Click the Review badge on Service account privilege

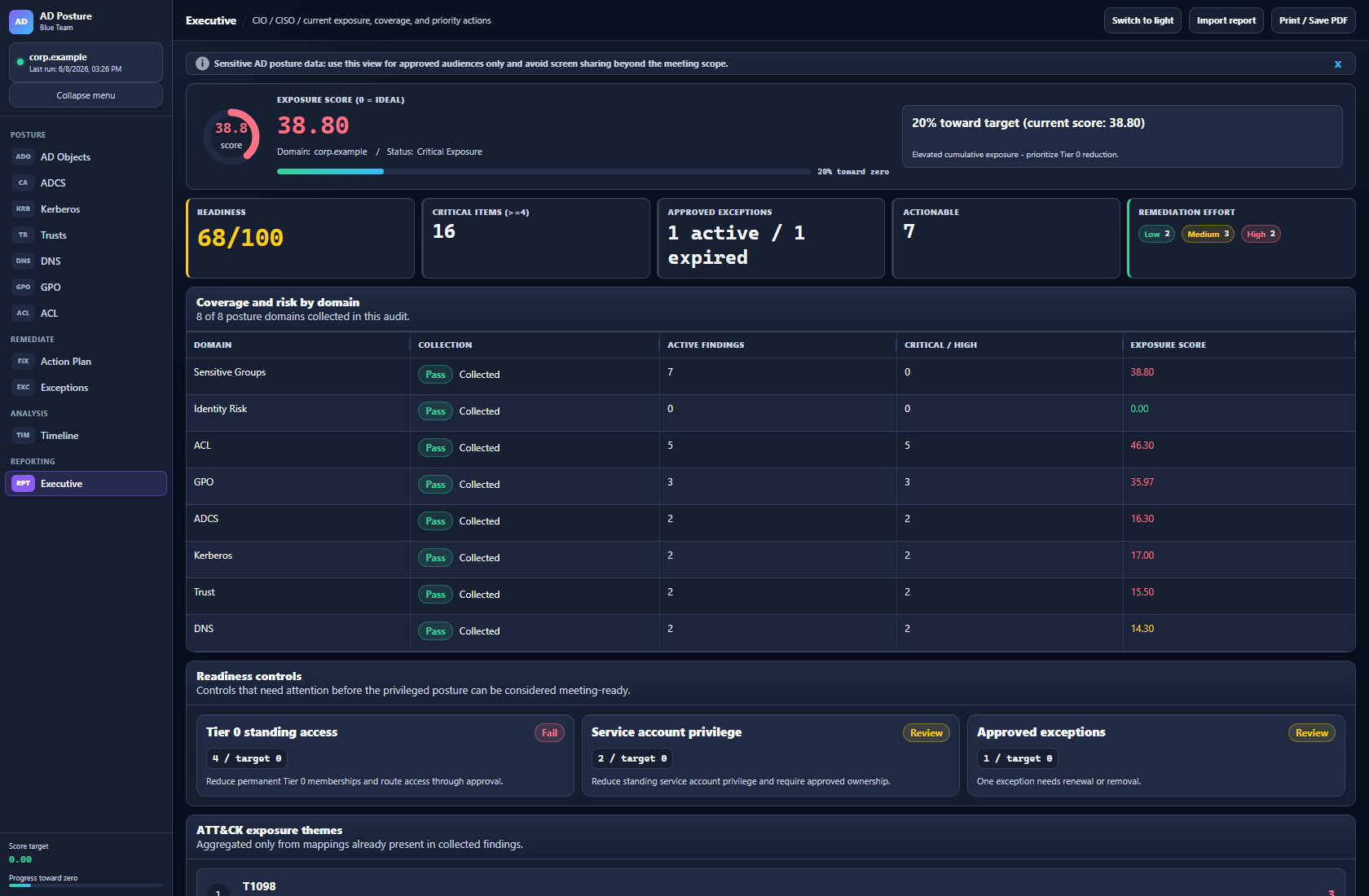pos(927,733)
